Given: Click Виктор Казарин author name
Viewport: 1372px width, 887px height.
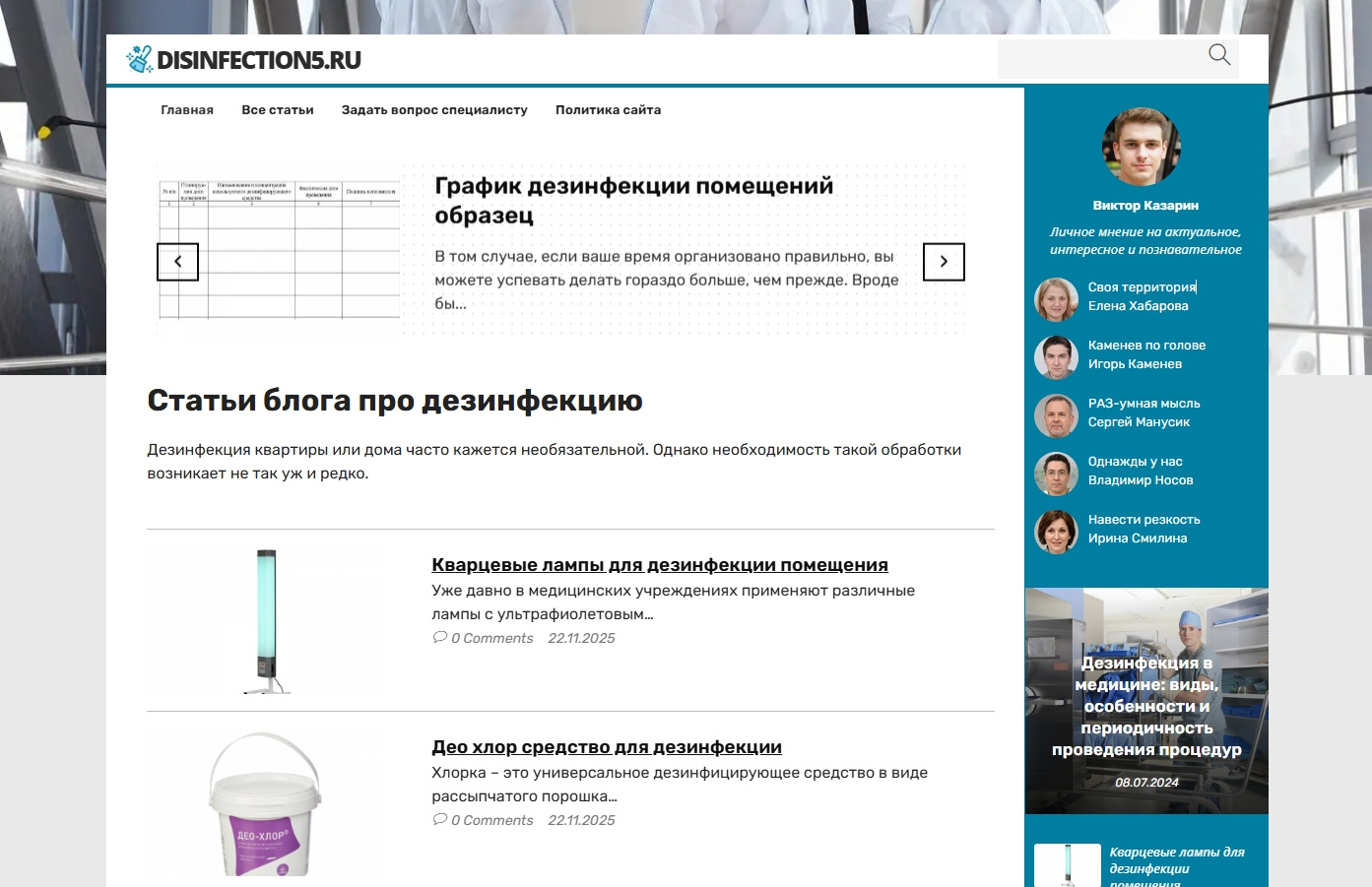Looking at the screenshot, I should 1145,206.
